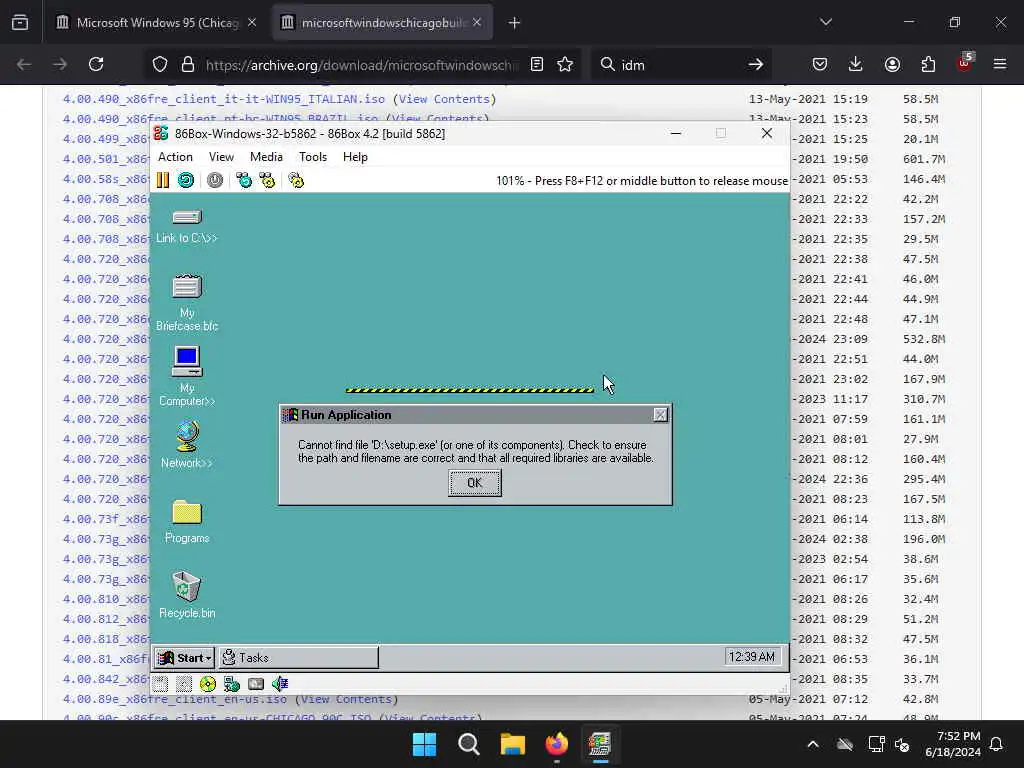Select the Link to C:\ desktop icon
The width and height of the screenshot is (1024, 768).
coord(187,226)
